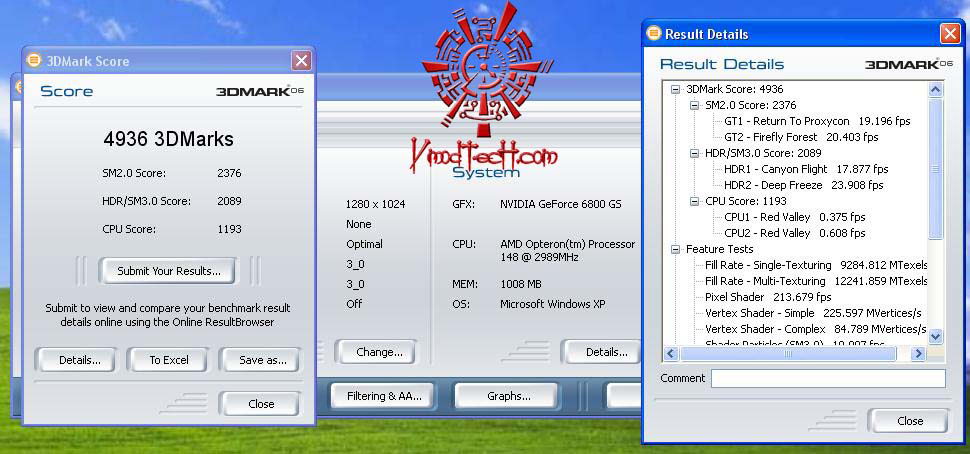The height and width of the screenshot is (454, 970).
Task: Select Fill Rate - Multi-Texturing row
Action: click(817, 281)
